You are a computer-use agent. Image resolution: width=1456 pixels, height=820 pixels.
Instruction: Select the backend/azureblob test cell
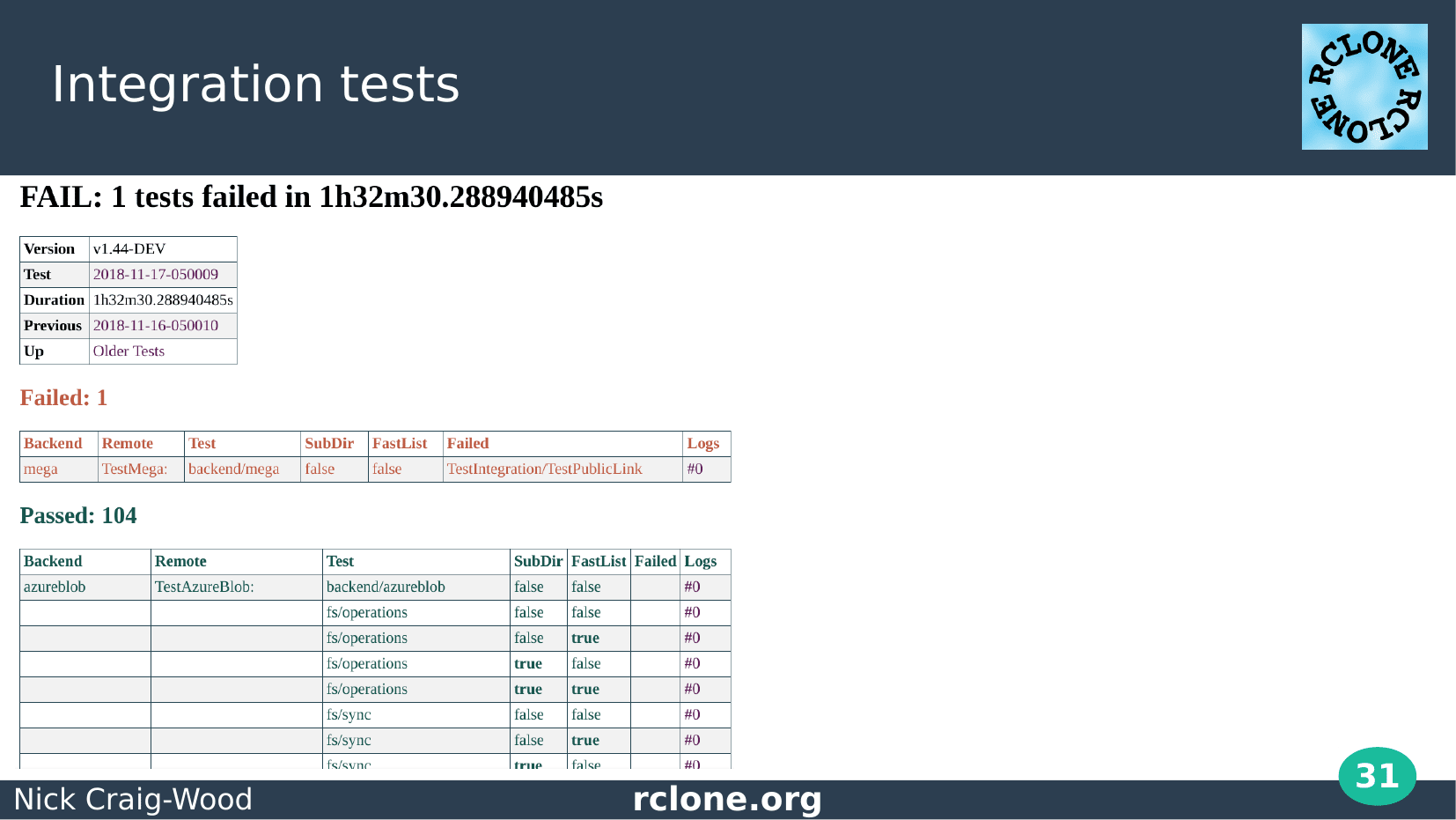416,587
